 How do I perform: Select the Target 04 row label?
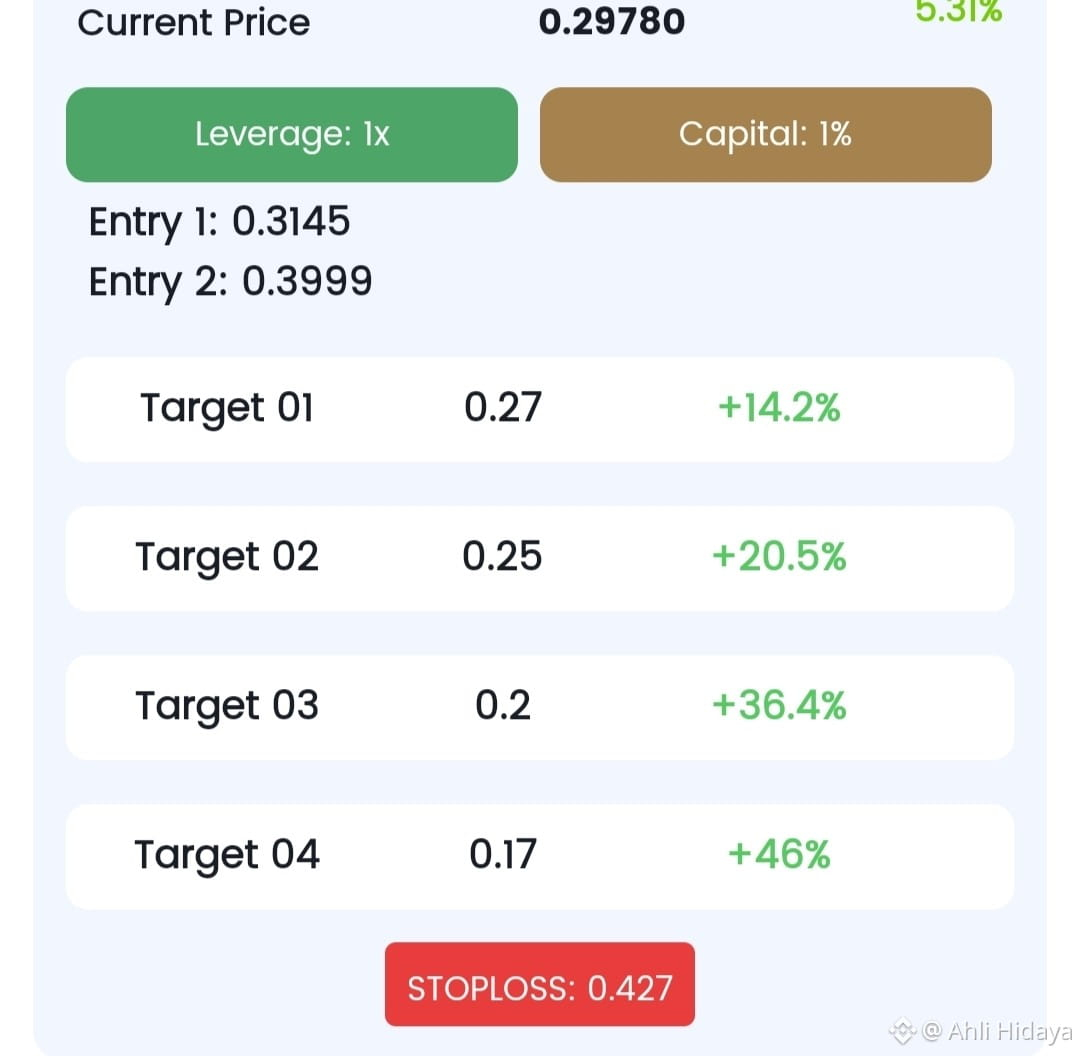[x=227, y=856]
